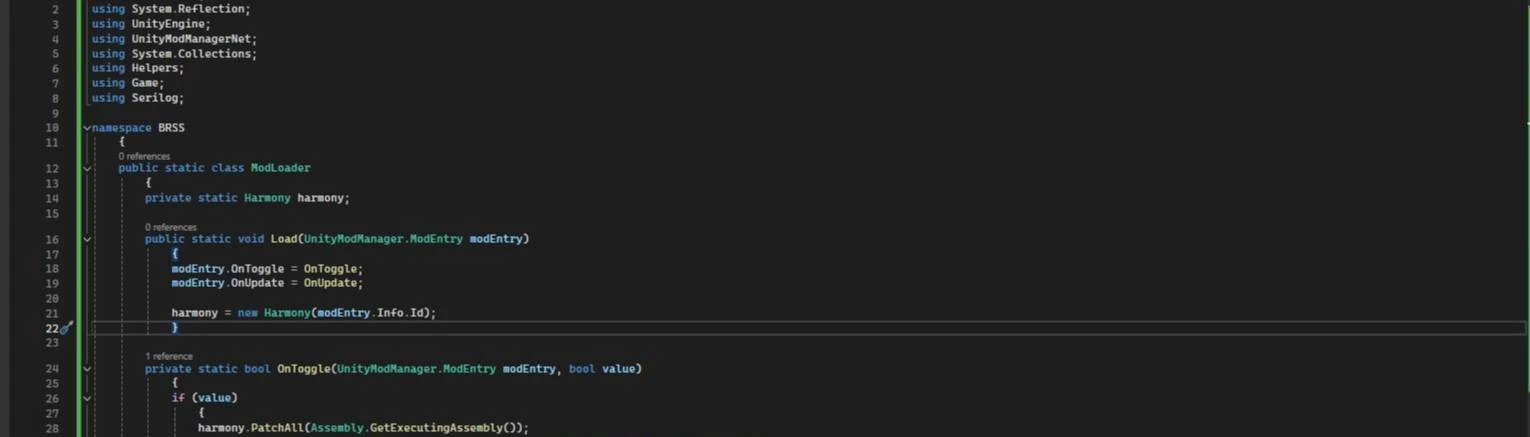The height and width of the screenshot is (437, 1530).
Task: Select line number 22 in the gutter
Action: (51, 328)
